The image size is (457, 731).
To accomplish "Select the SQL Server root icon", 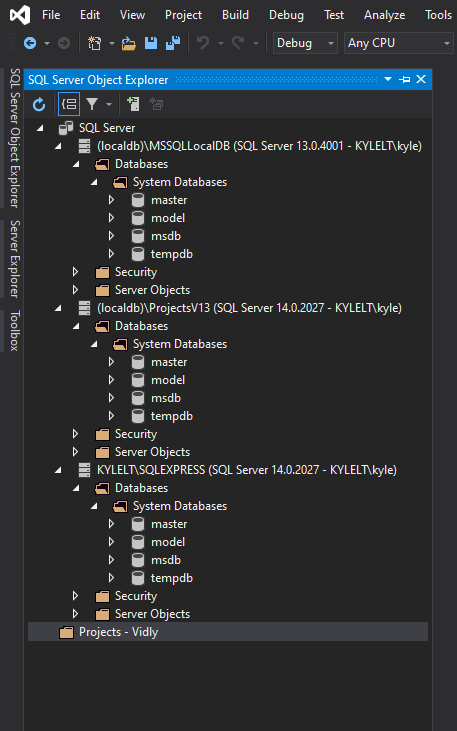I will [x=66, y=128].
